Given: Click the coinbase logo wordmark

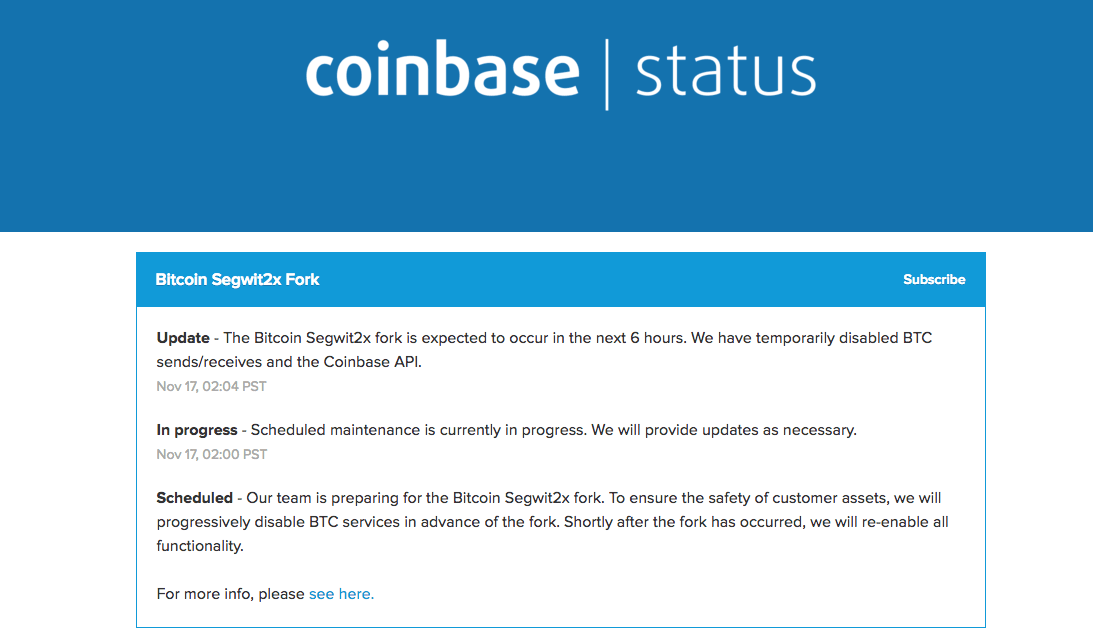Looking at the screenshot, I should click(442, 72).
